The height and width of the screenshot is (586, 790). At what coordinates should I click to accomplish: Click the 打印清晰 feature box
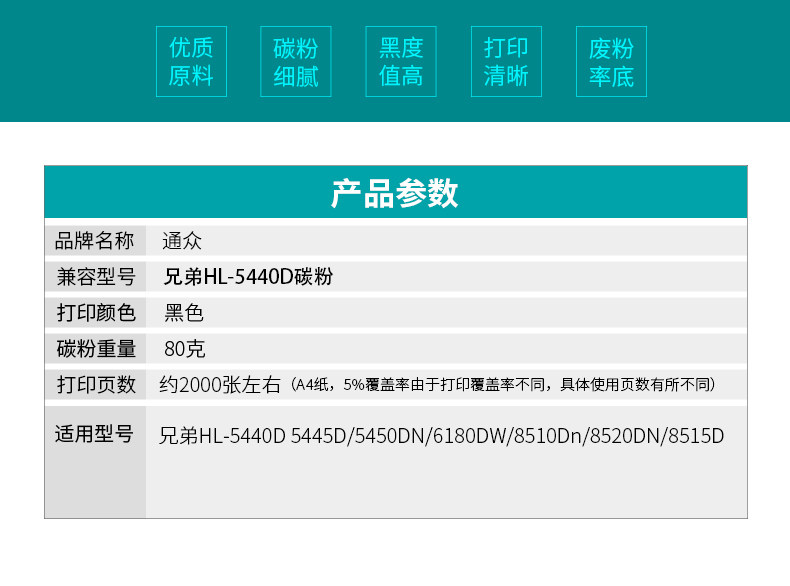click(506, 61)
